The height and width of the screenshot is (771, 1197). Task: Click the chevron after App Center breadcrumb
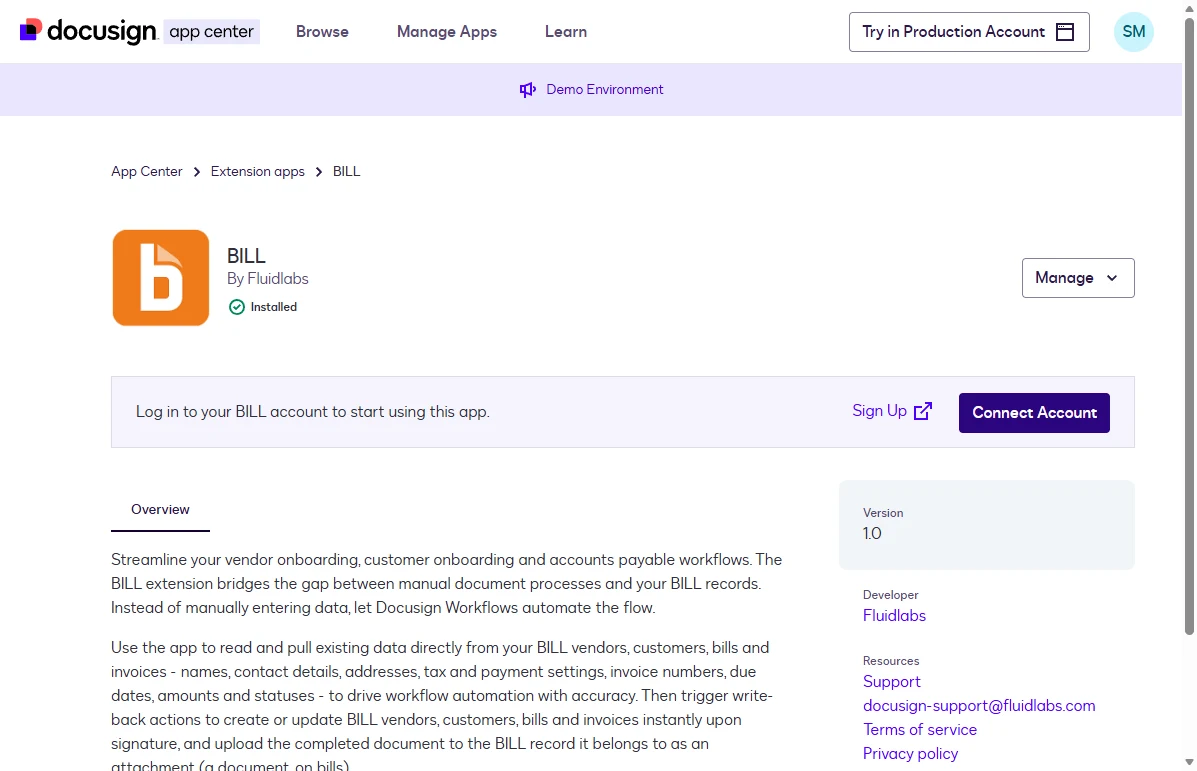click(x=197, y=172)
